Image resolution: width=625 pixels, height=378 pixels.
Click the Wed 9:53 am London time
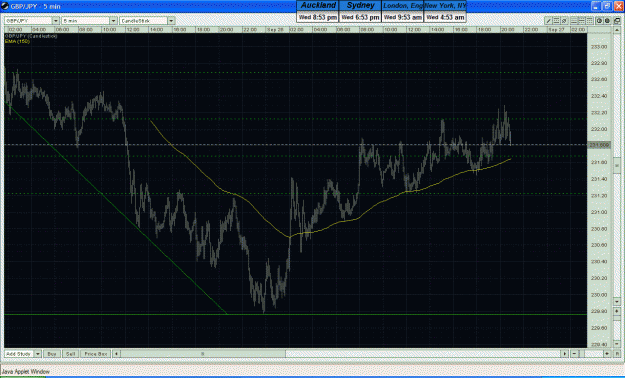[403, 17]
